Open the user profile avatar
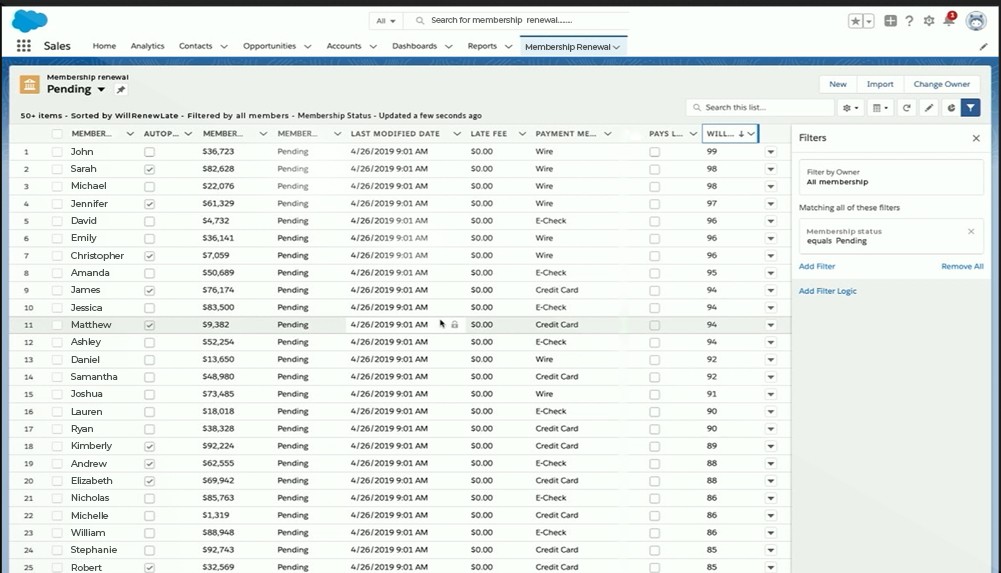The height and width of the screenshot is (573, 1001). [x=975, y=21]
